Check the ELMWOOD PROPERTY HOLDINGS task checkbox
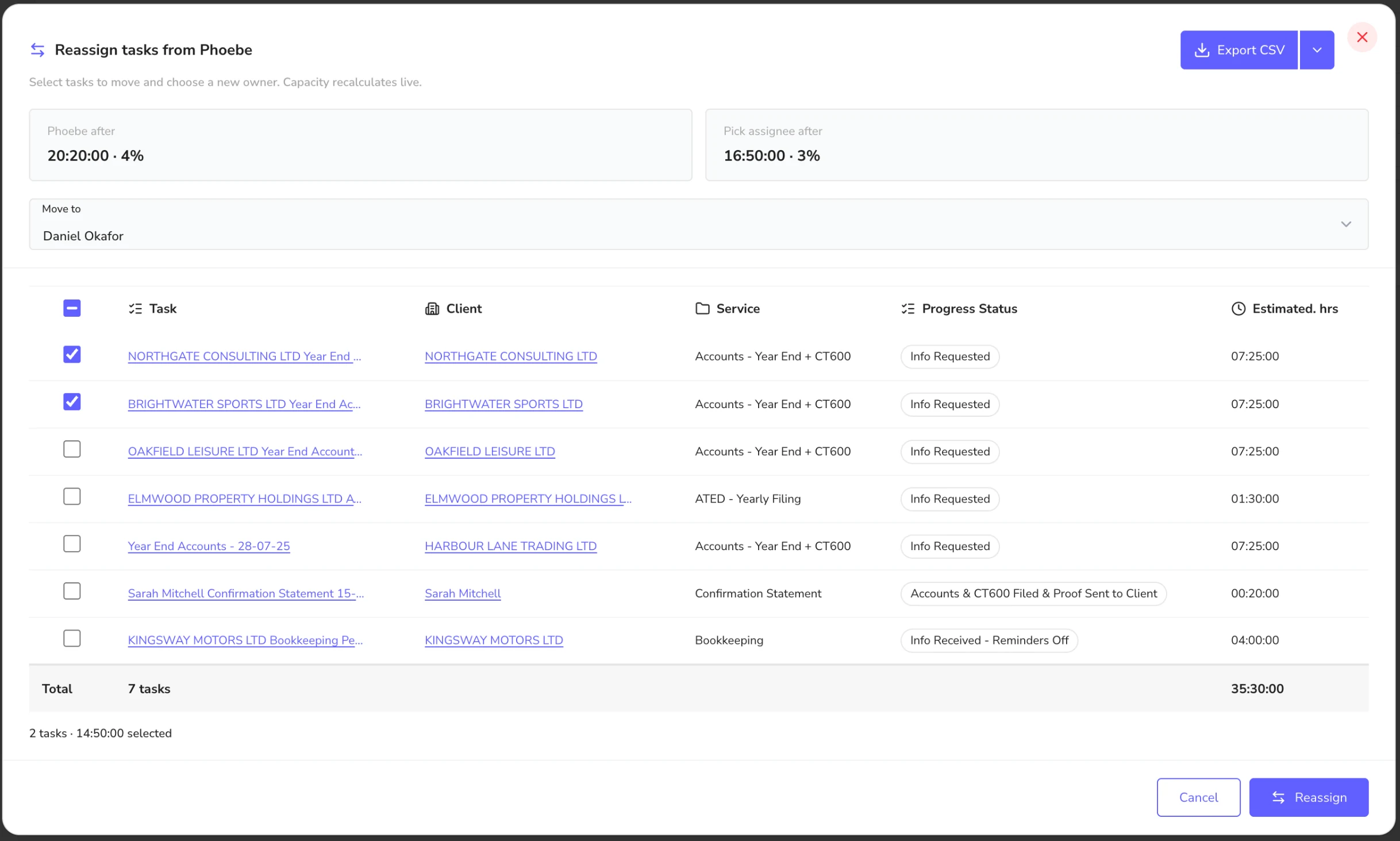Viewport: 1400px width, 841px height. point(72,496)
